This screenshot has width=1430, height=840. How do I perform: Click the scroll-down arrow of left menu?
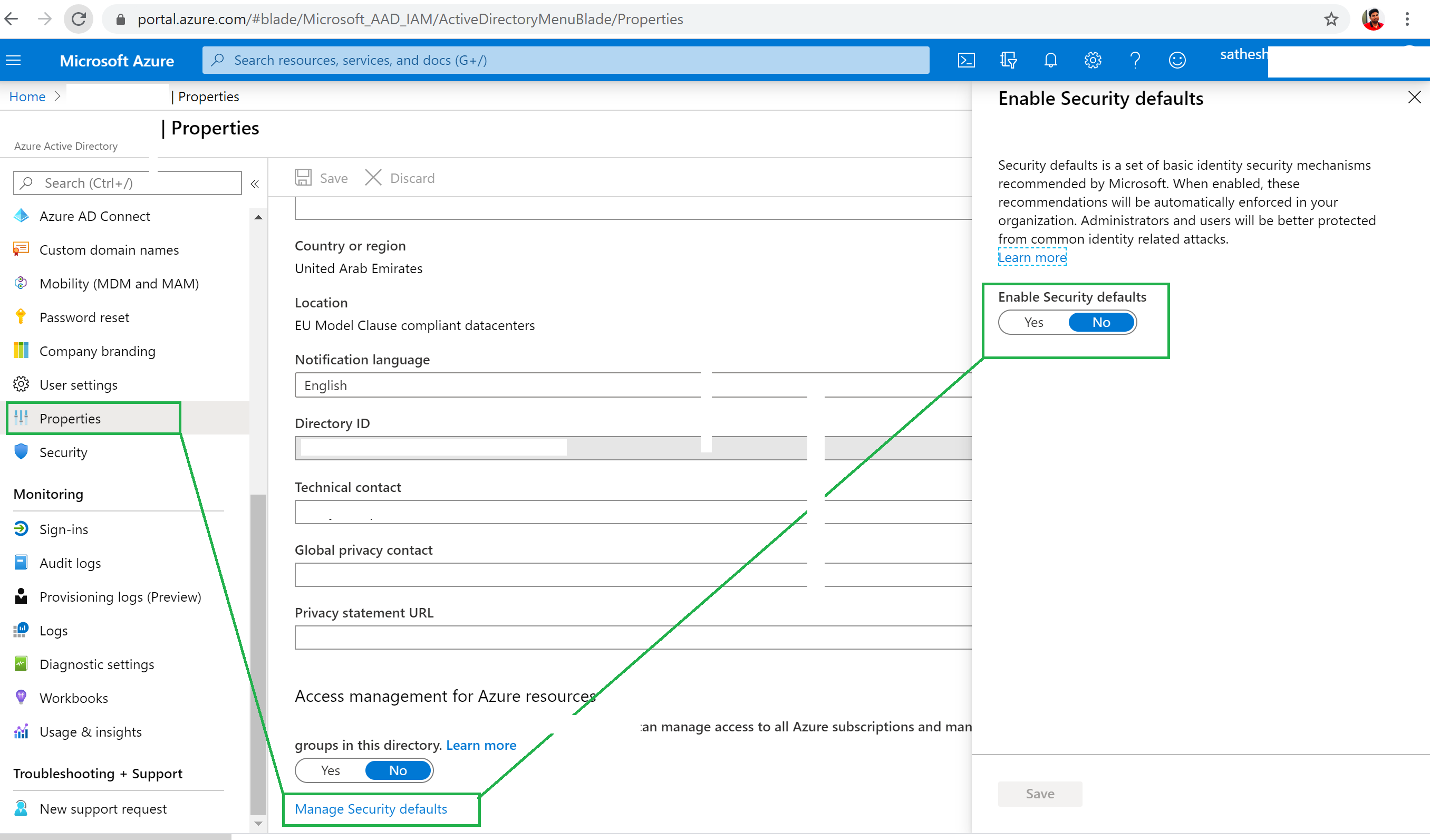pos(258,823)
